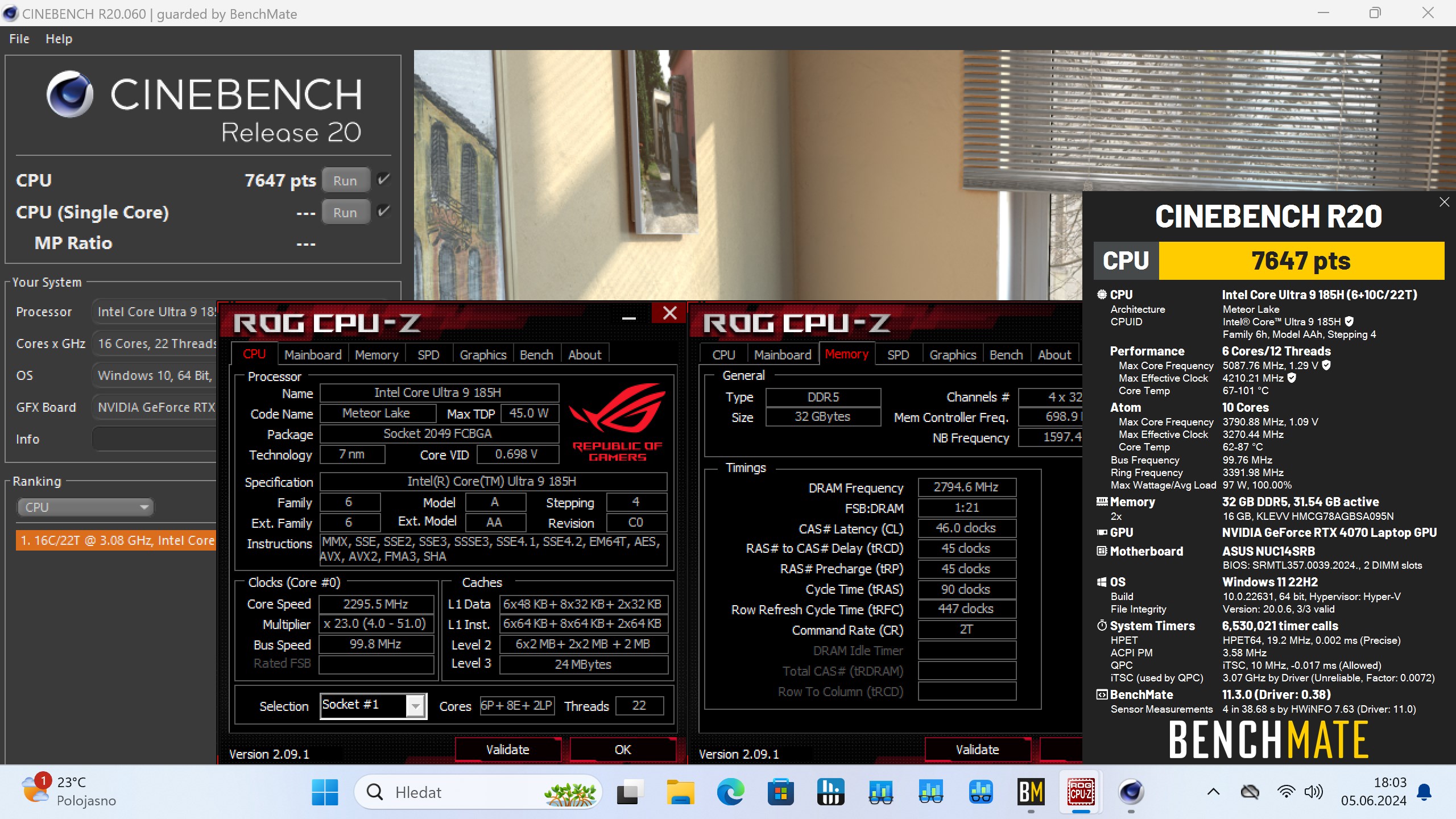Open the Bench tab in the right CPU-Z window
This screenshot has height=819, width=1456.
coord(1006,354)
